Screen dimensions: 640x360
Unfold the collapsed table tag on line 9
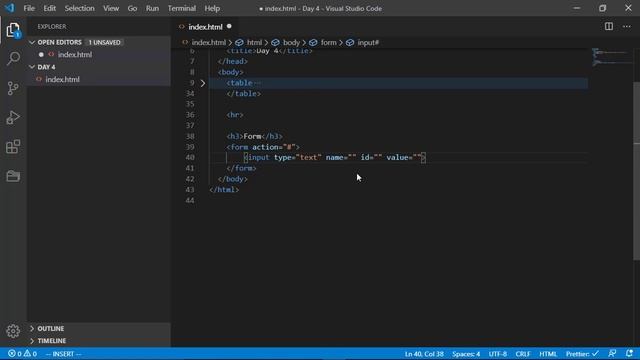(203, 83)
